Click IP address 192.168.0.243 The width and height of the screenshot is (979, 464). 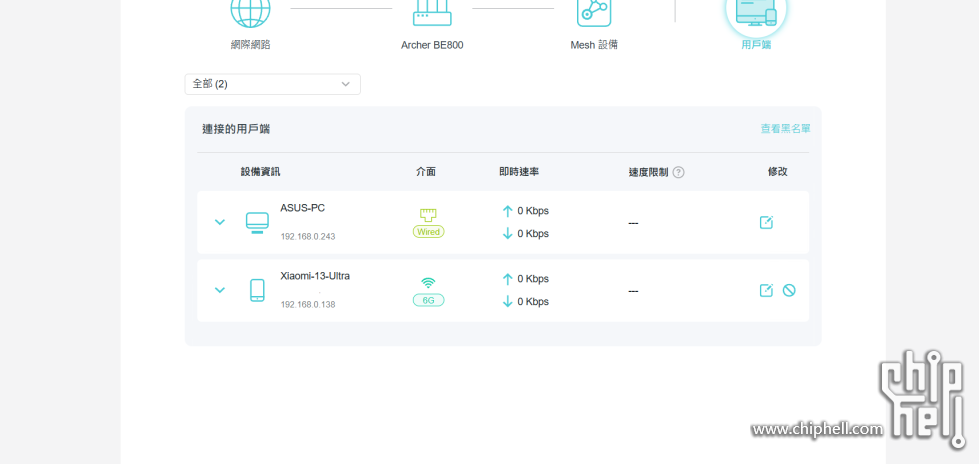tap(308, 237)
